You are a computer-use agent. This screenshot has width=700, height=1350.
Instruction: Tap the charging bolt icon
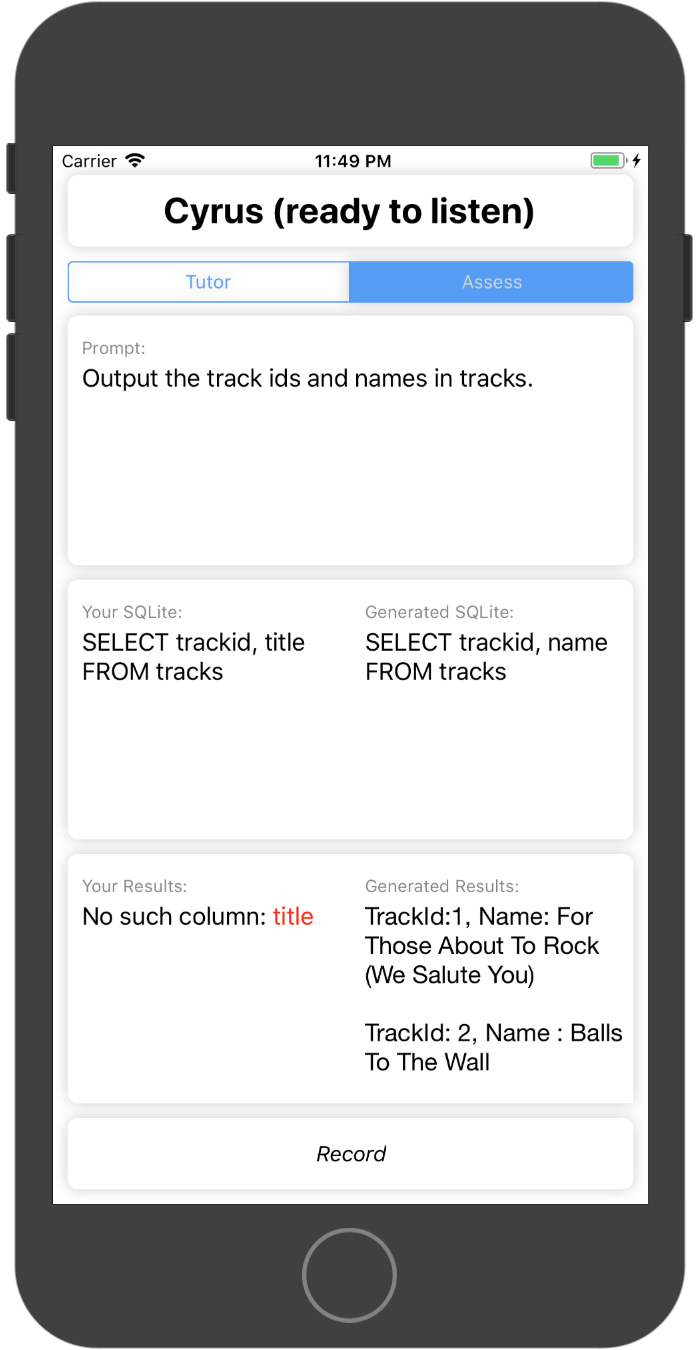pyautogui.click(x=636, y=161)
